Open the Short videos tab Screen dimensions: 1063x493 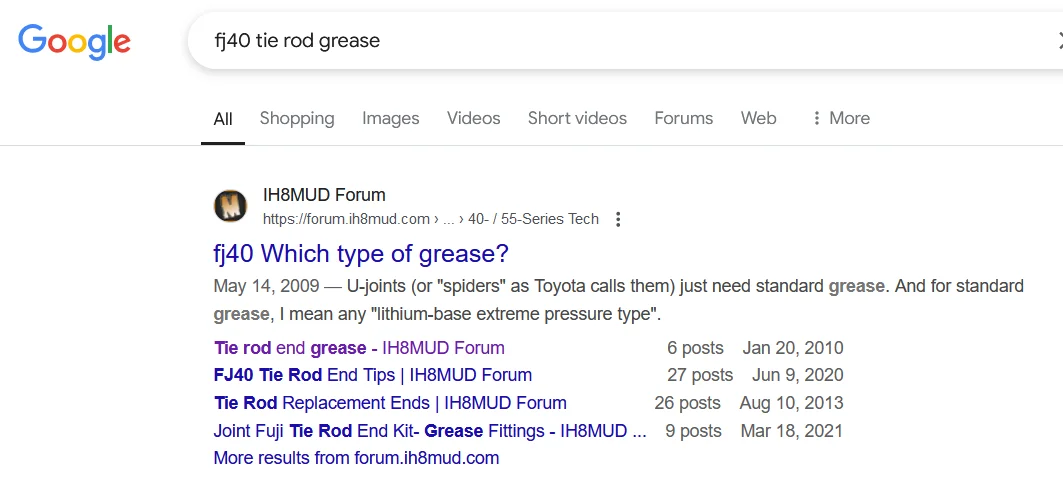[578, 118]
